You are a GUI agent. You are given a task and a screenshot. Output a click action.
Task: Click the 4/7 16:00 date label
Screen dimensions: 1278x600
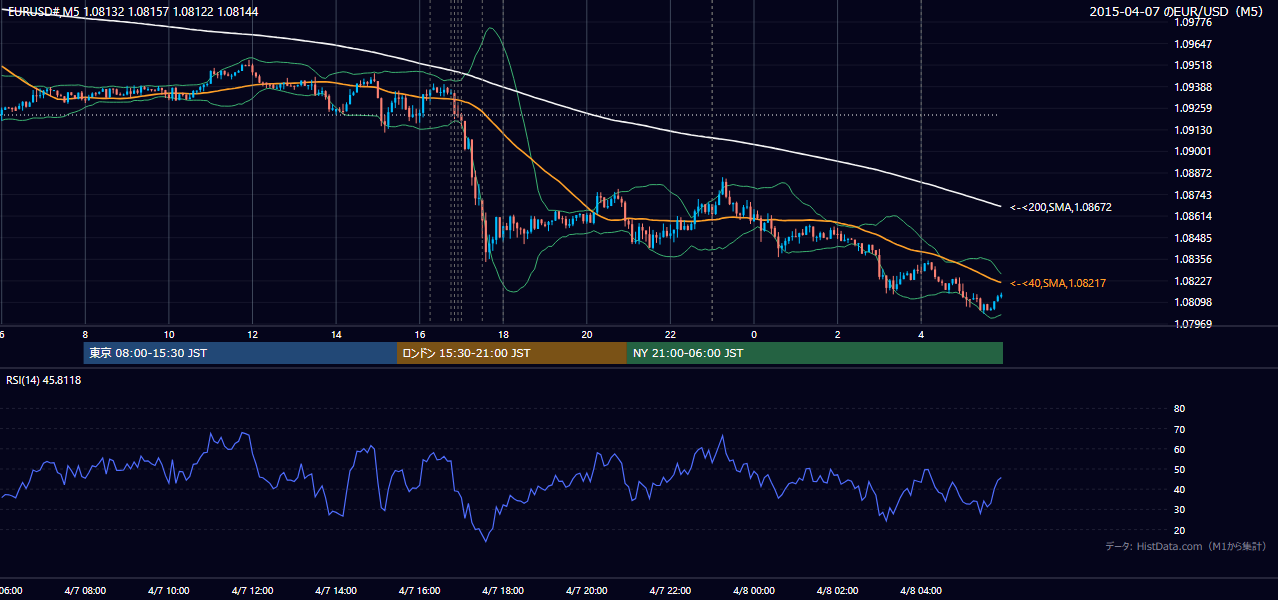click(419, 591)
